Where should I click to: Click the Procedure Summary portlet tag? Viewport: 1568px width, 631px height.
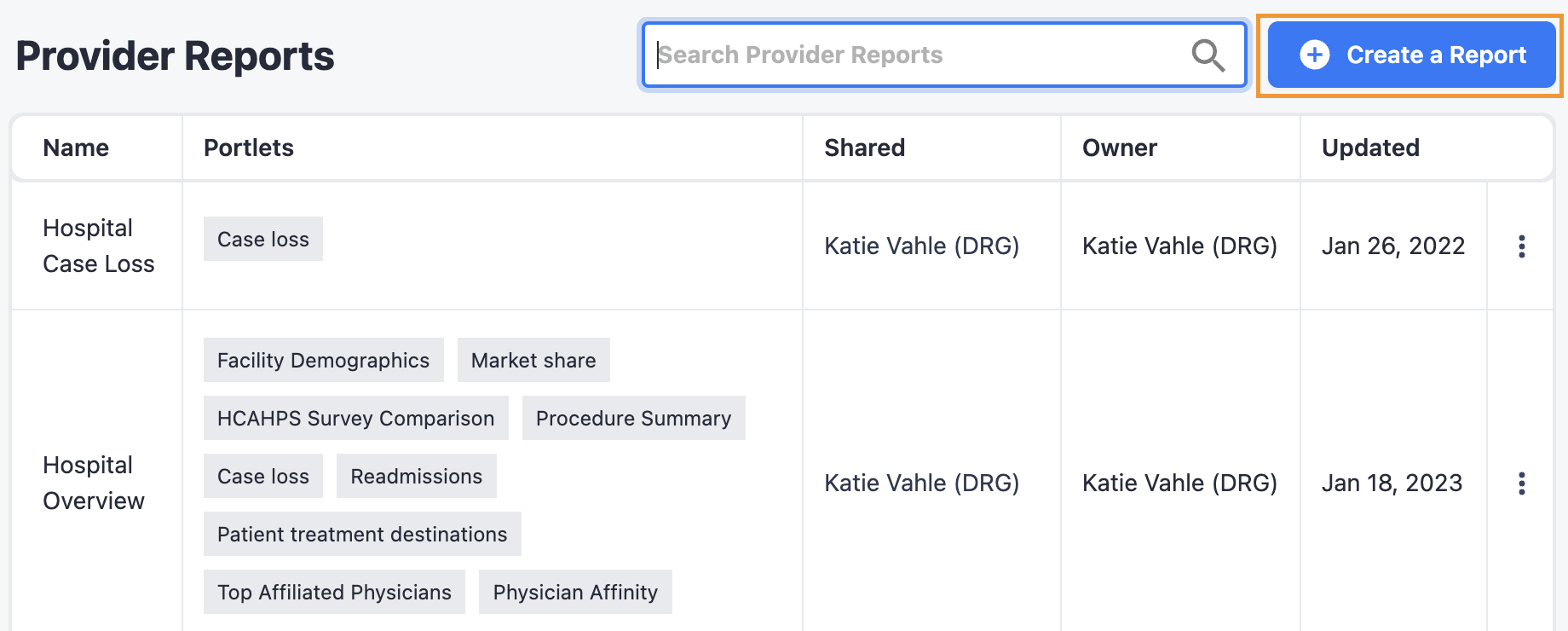coord(634,418)
